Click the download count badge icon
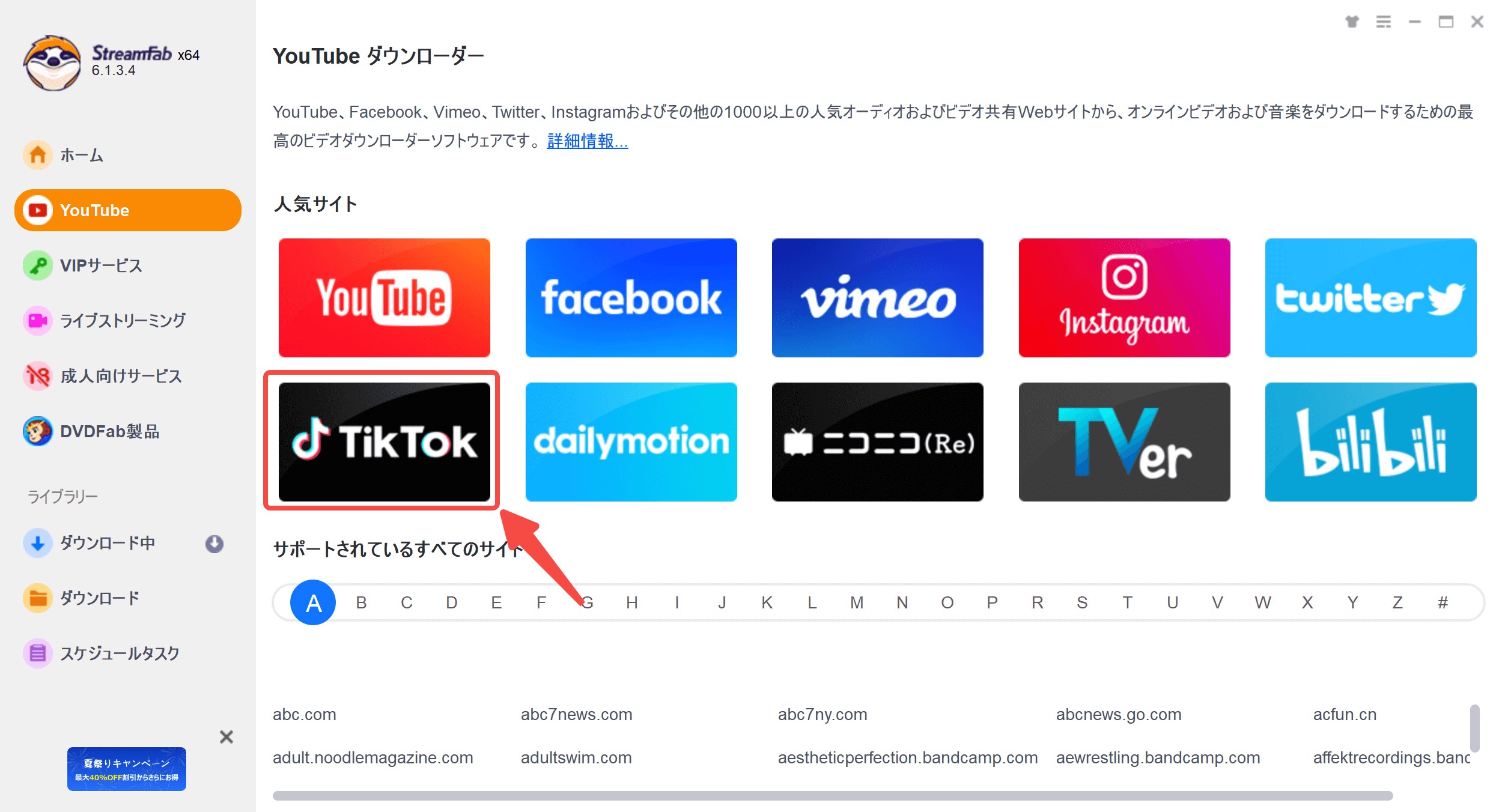This screenshot has width=1496, height=812. click(x=214, y=544)
